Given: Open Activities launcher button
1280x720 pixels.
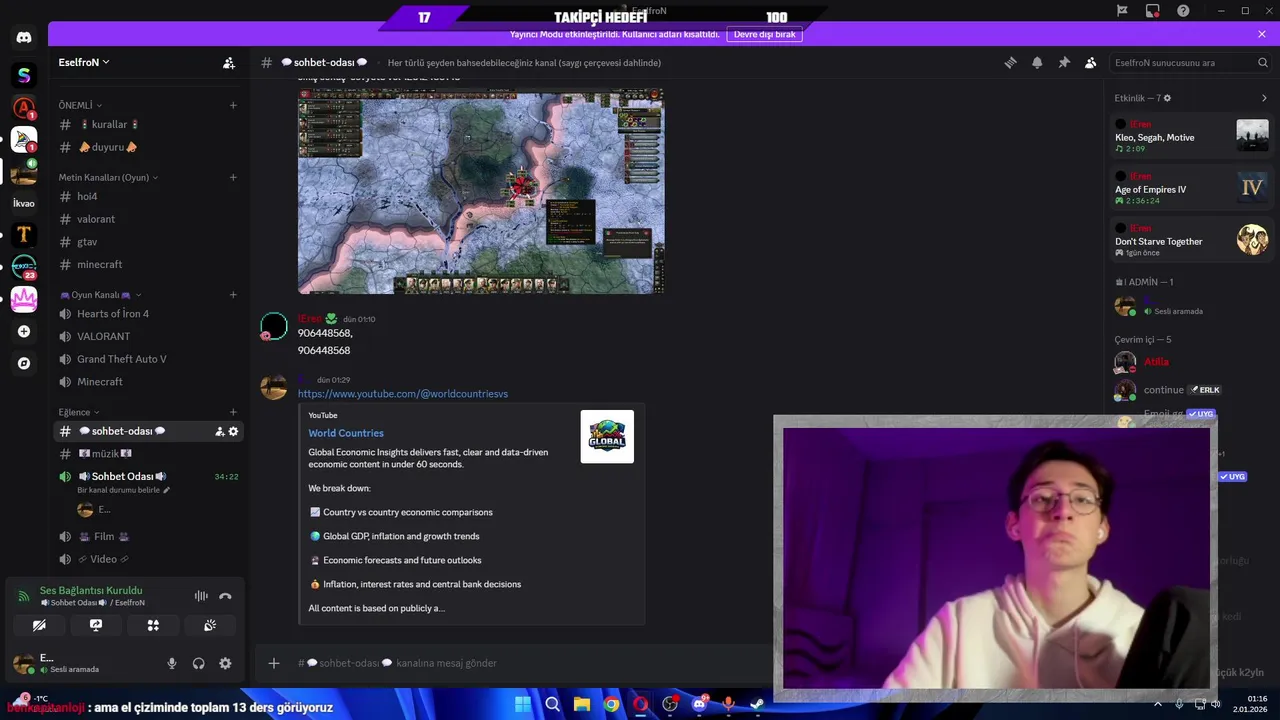Looking at the screenshot, I should [153, 625].
